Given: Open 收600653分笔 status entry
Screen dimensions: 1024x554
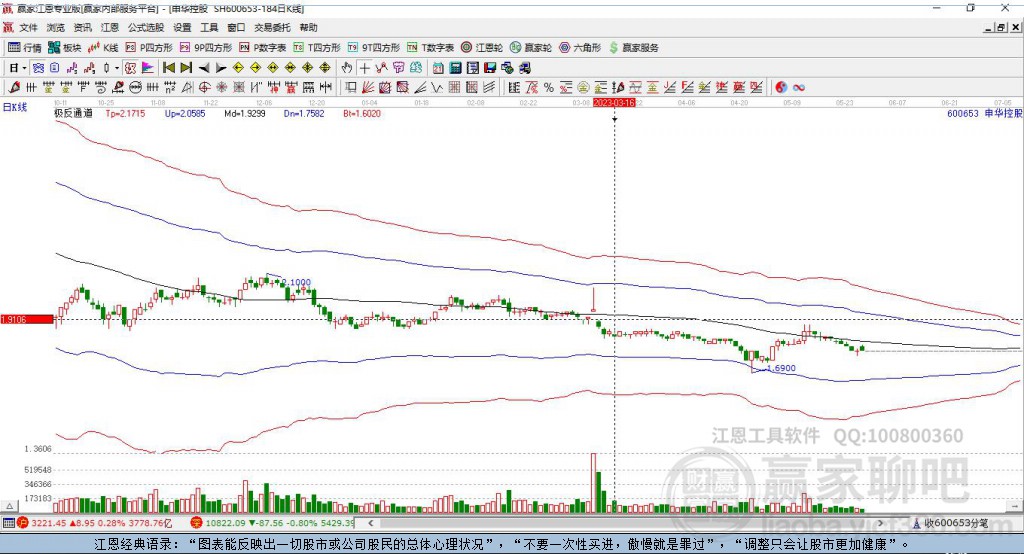Looking at the screenshot, I should pos(950,523).
